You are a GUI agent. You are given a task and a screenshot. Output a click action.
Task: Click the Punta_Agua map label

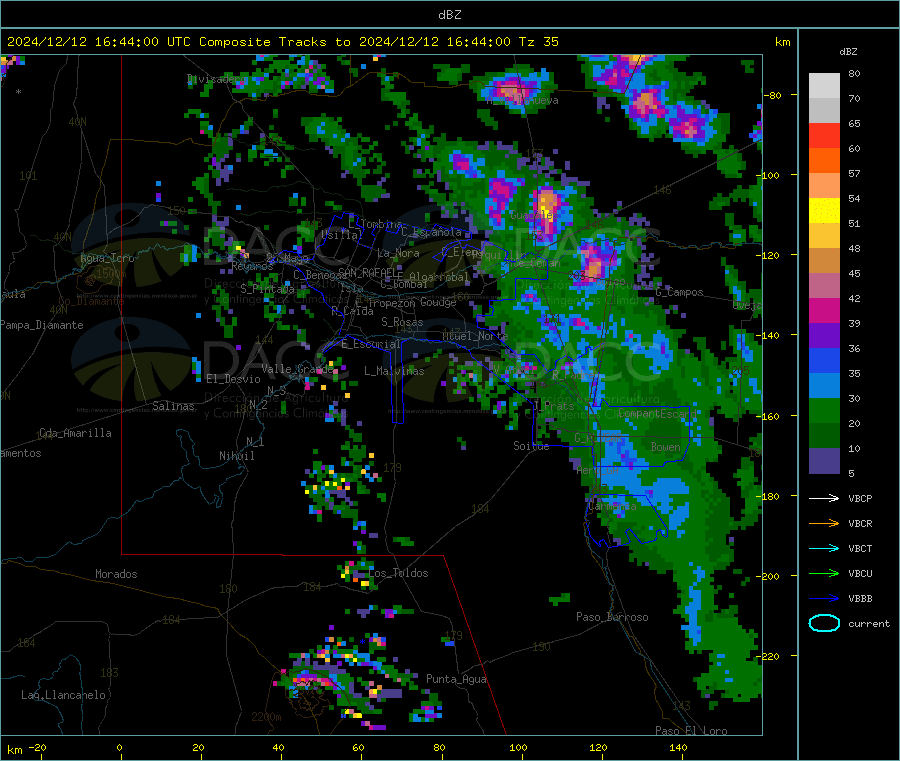point(456,679)
